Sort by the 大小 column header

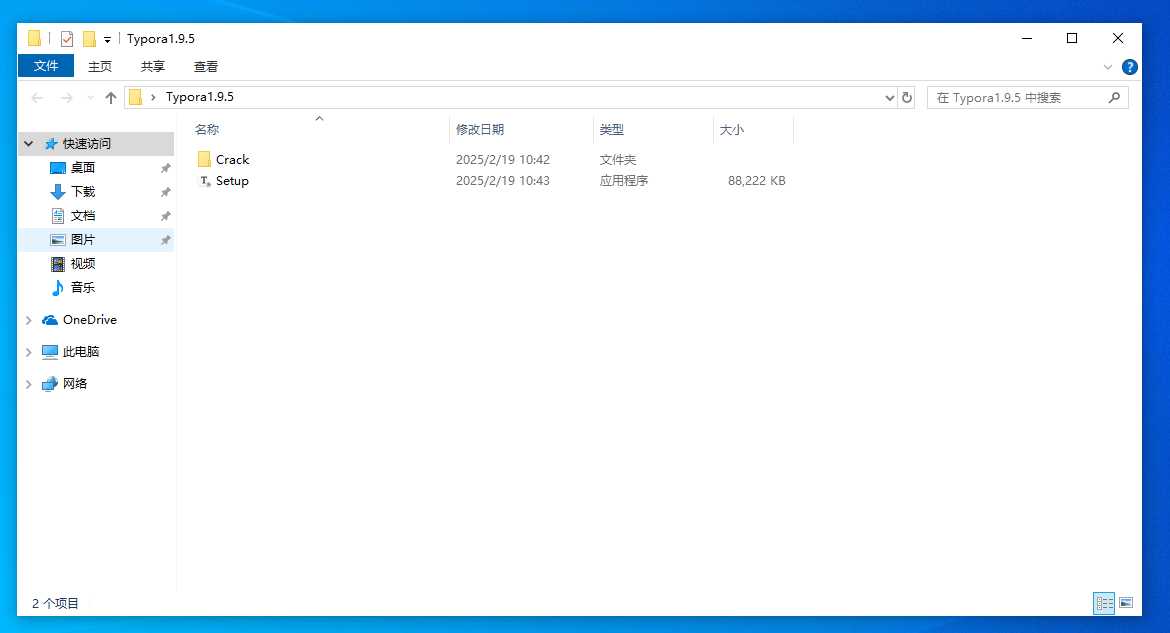click(731, 130)
